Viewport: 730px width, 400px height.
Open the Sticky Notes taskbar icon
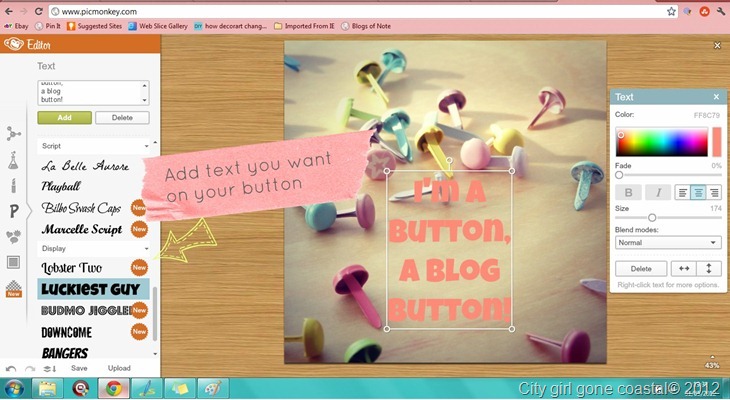[180, 388]
